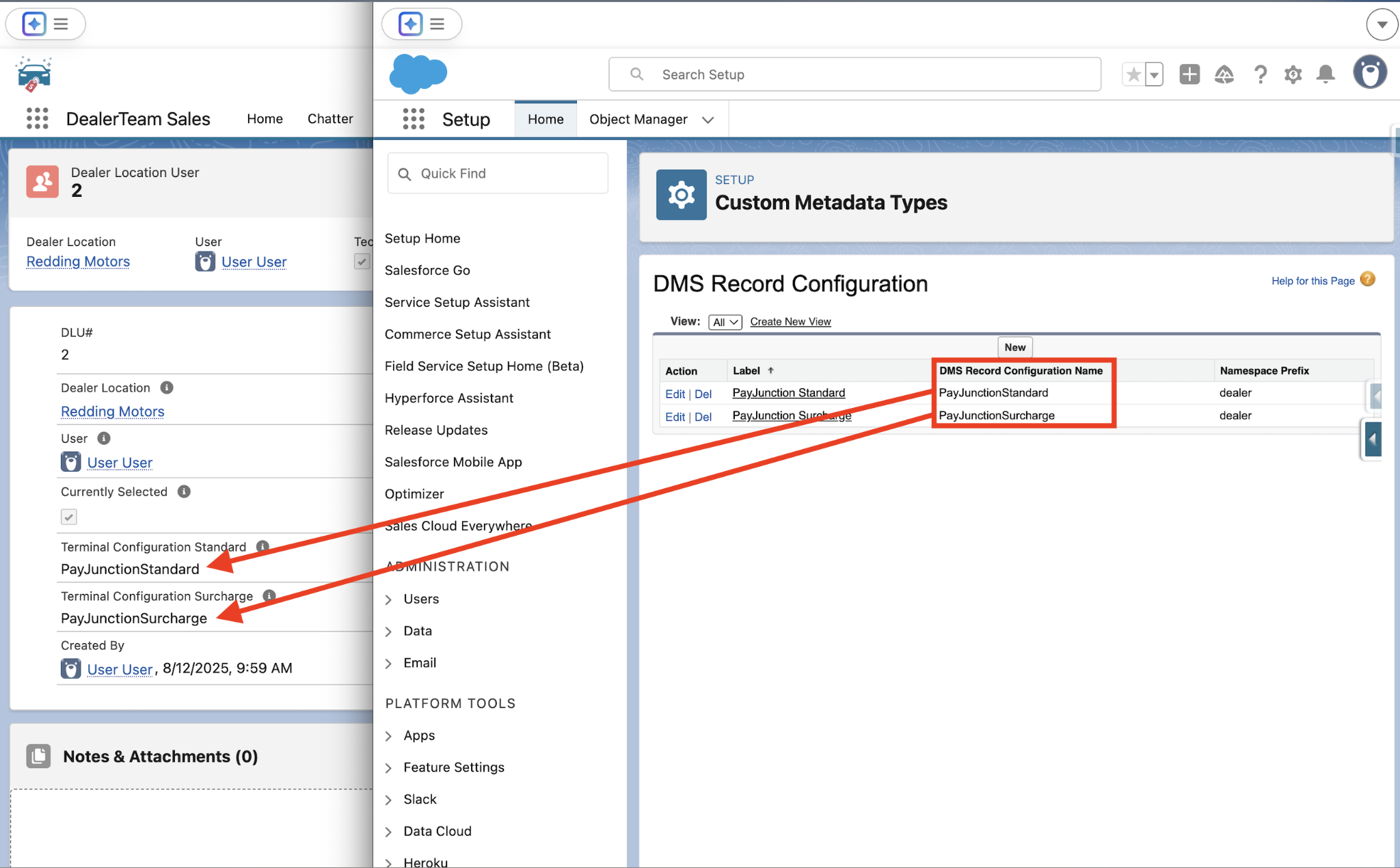The image size is (1400, 868).
Task: Open the notifications bell icon
Action: coord(1326,74)
